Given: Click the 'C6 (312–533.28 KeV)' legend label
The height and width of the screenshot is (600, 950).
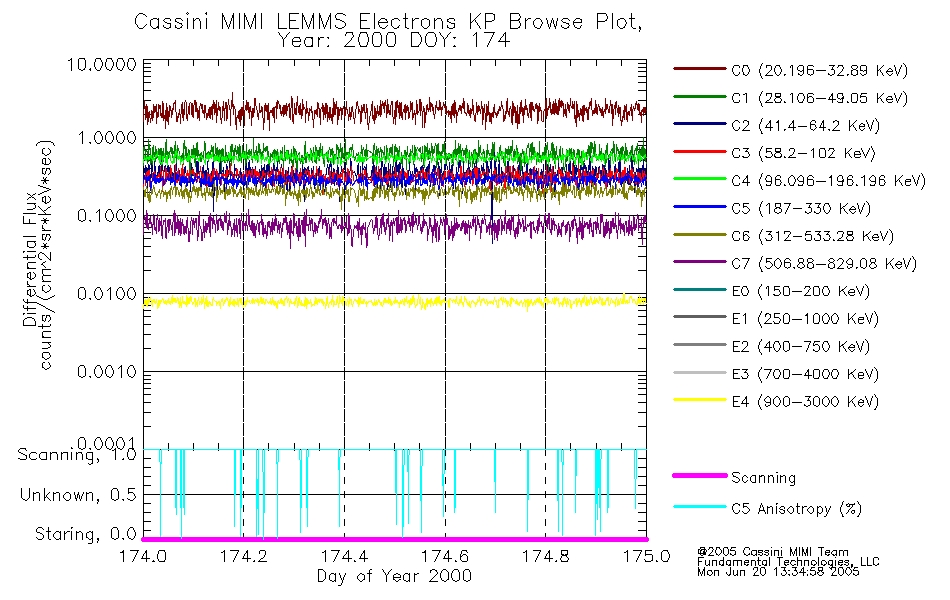Looking at the screenshot, I should point(812,236).
